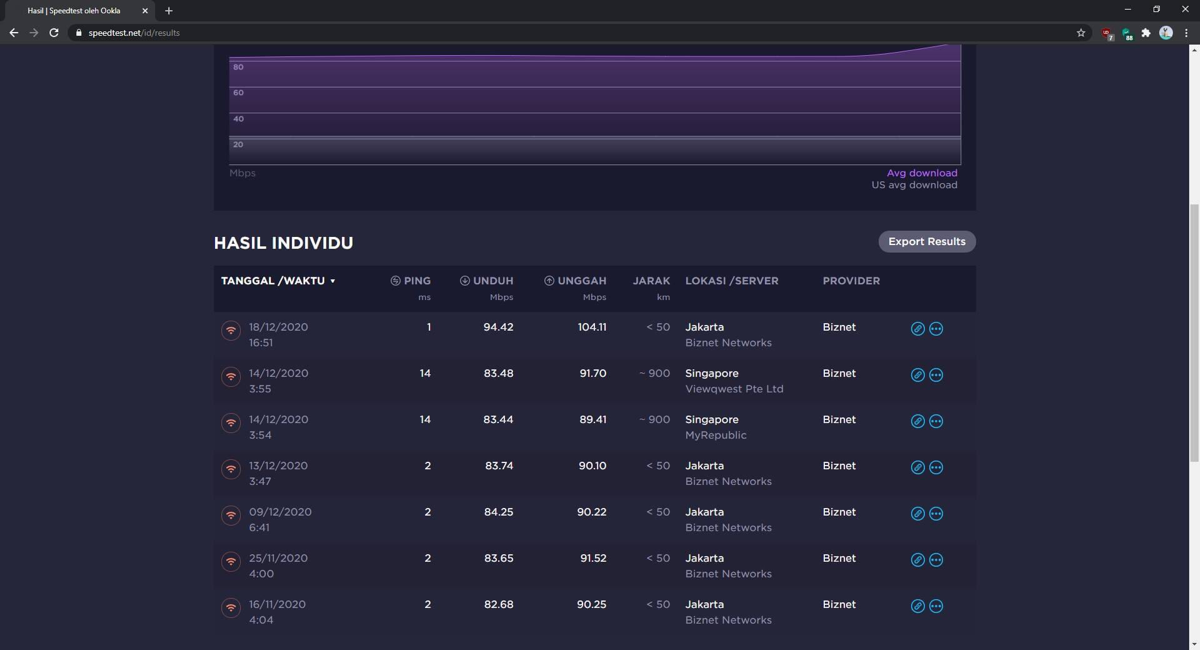Viewport: 1200px width, 650px height.
Task: Open the browser Extensions puzzle icon
Action: coord(1146,33)
